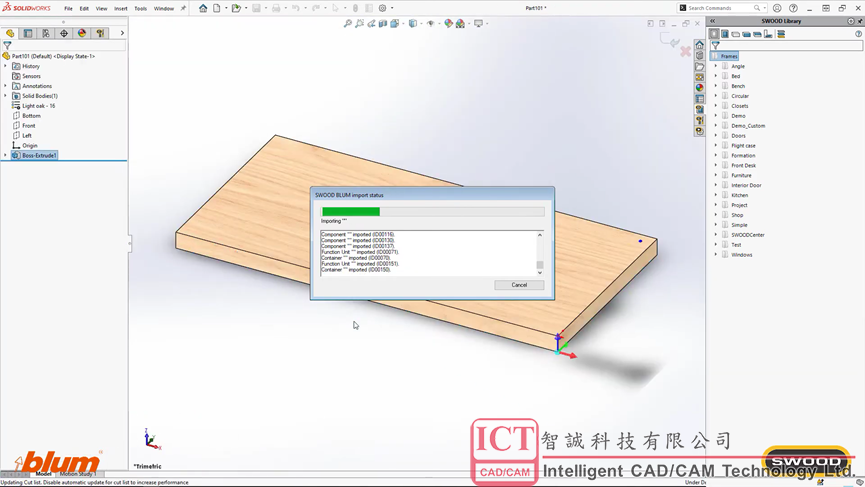Click the New document icon

coord(217,8)
